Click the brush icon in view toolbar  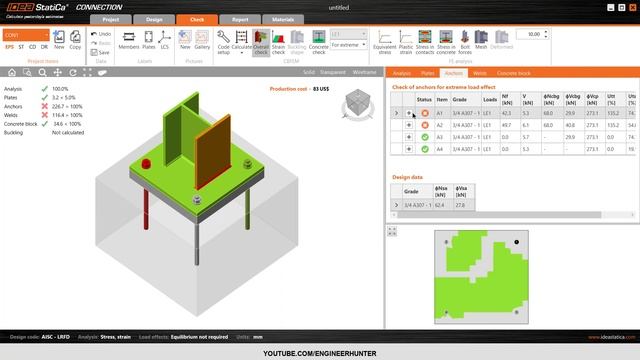coord(102,72)
